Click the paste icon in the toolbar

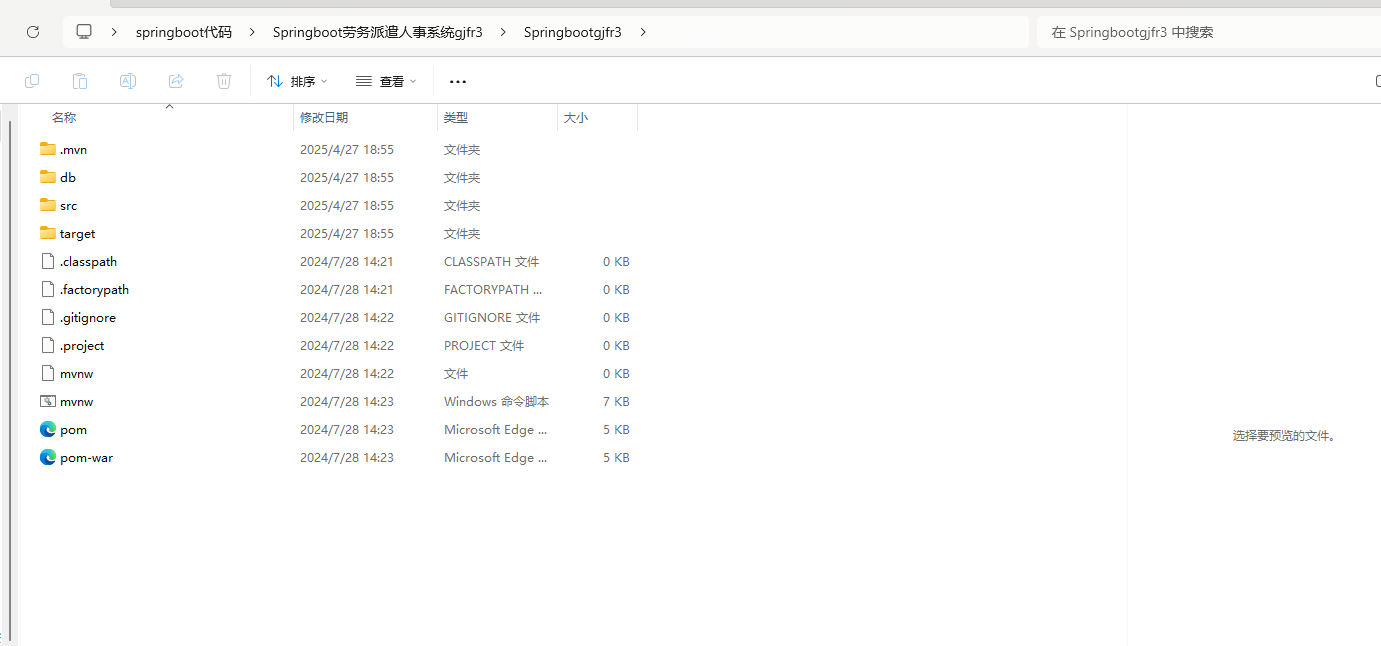80,81
